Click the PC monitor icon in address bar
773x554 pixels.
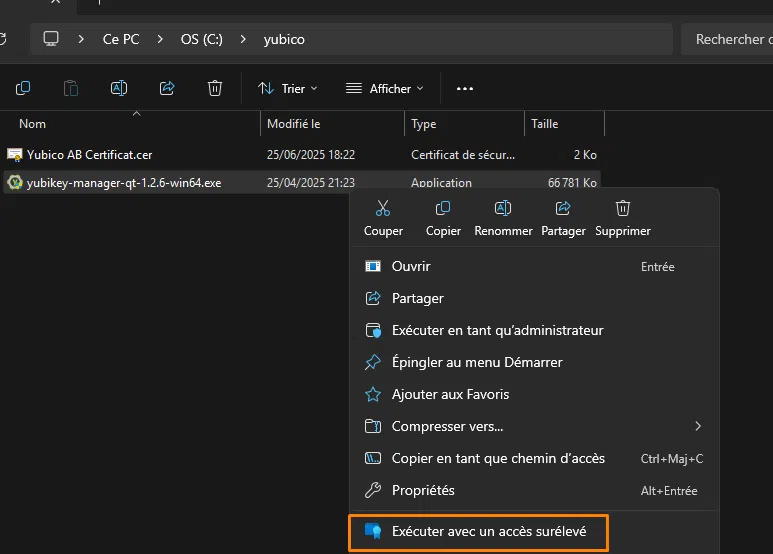click(51, 38)
